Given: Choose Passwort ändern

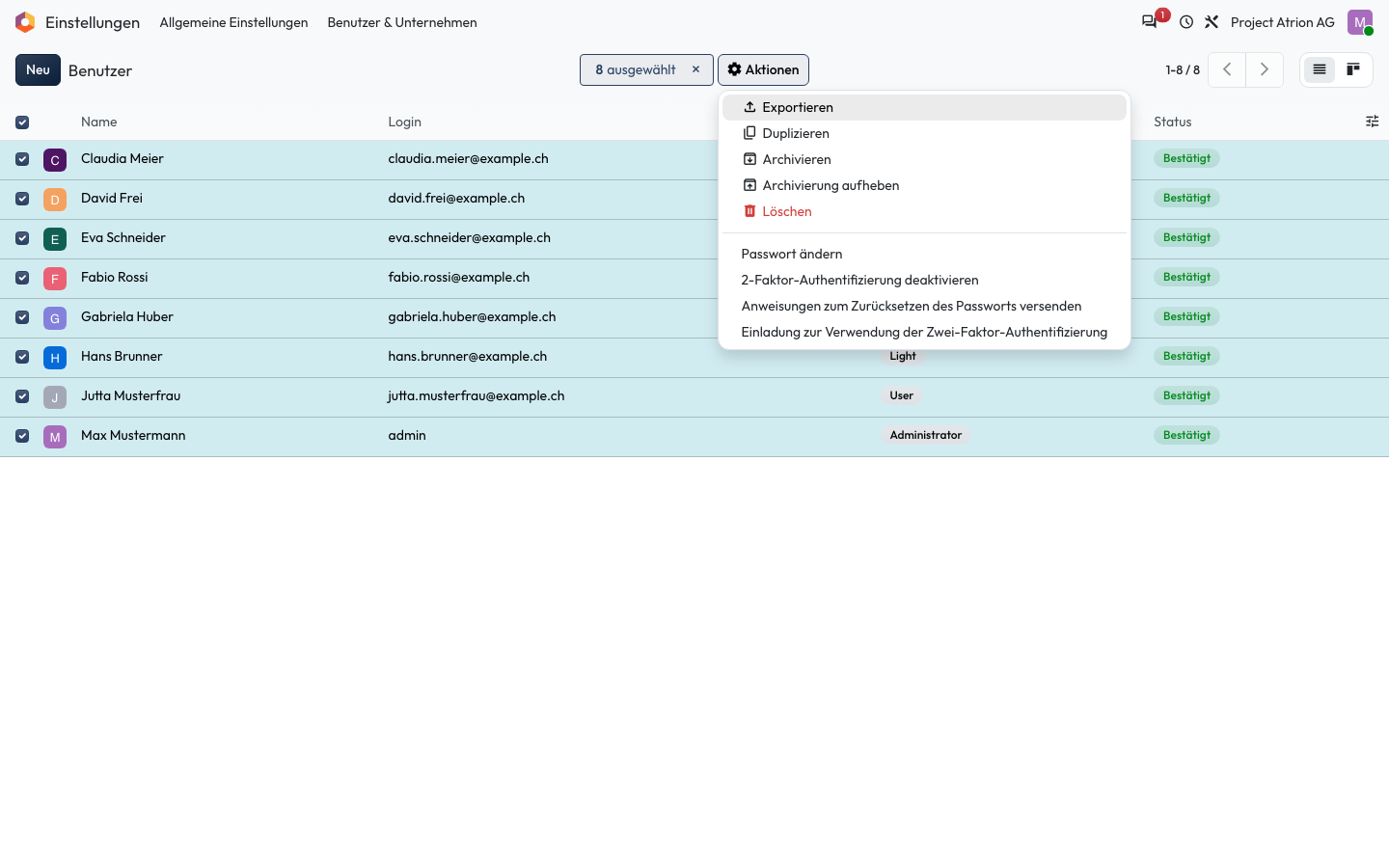Looking at the screenshot, I should pos(924,254).
